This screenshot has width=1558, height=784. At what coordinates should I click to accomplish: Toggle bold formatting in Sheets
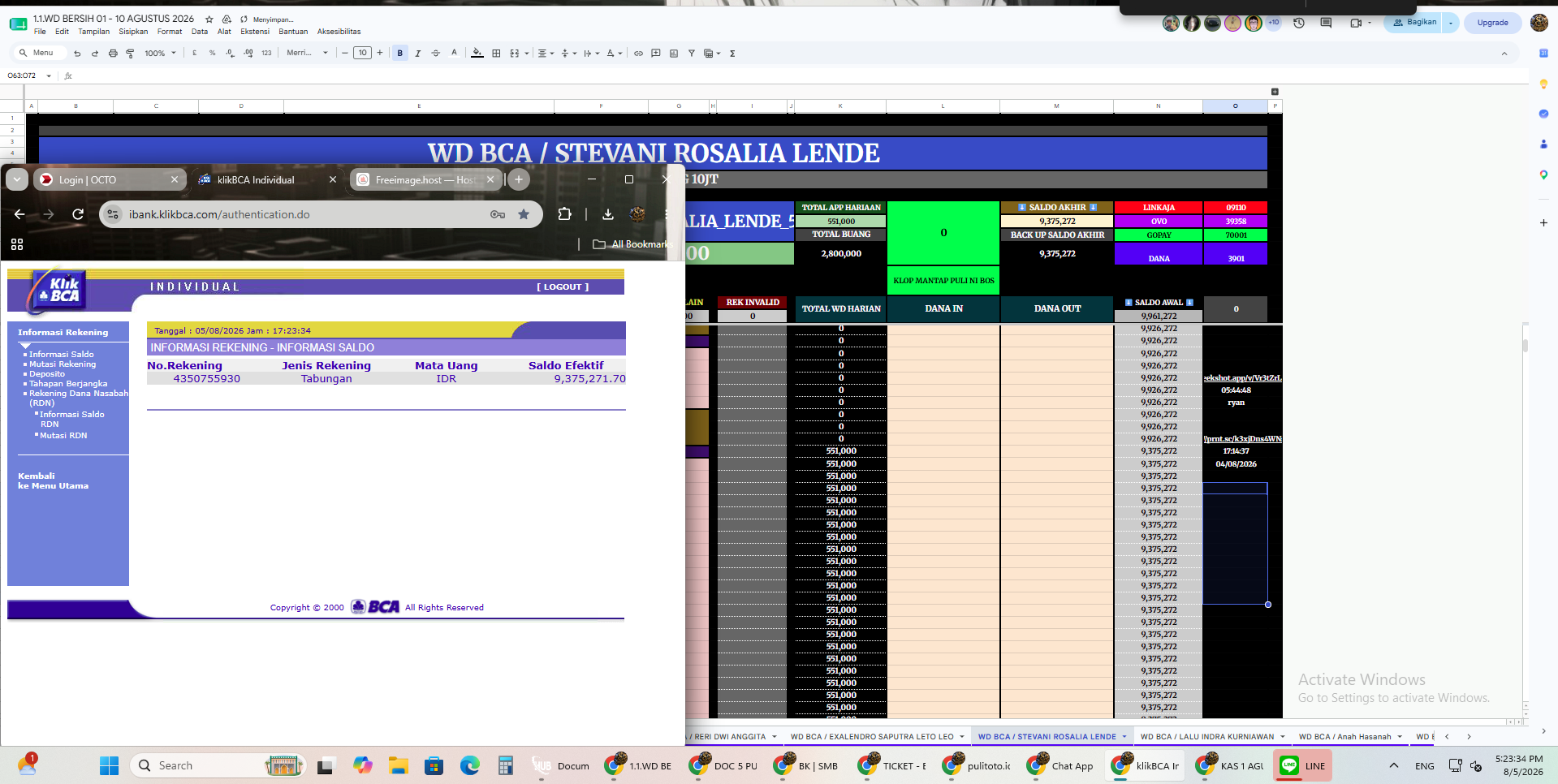400,54
